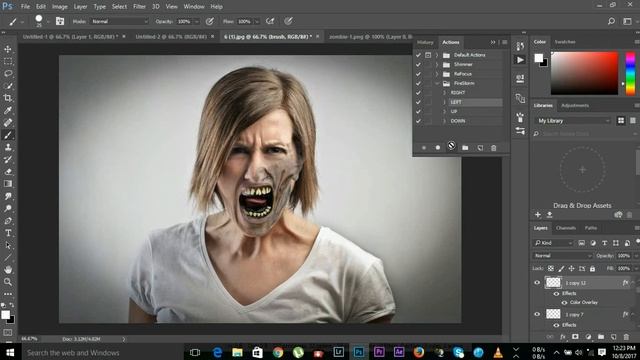
Task: Expand the Default Actions set
Action: point(437,55)
